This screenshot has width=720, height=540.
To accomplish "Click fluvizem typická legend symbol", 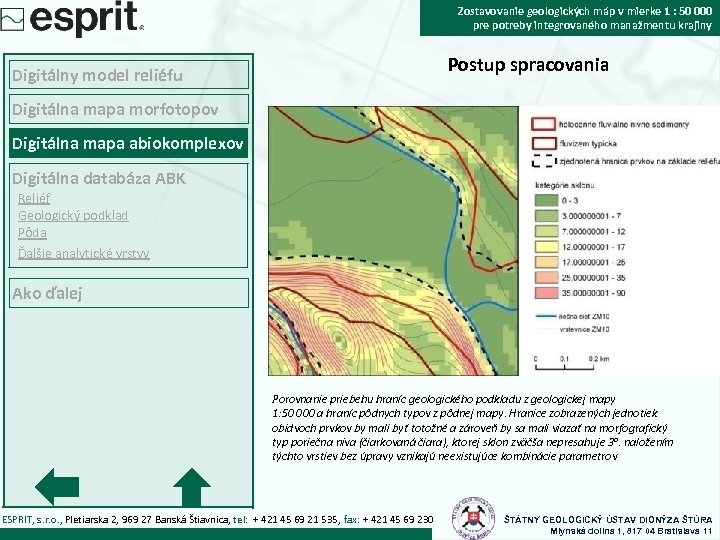I will [544, 143].
